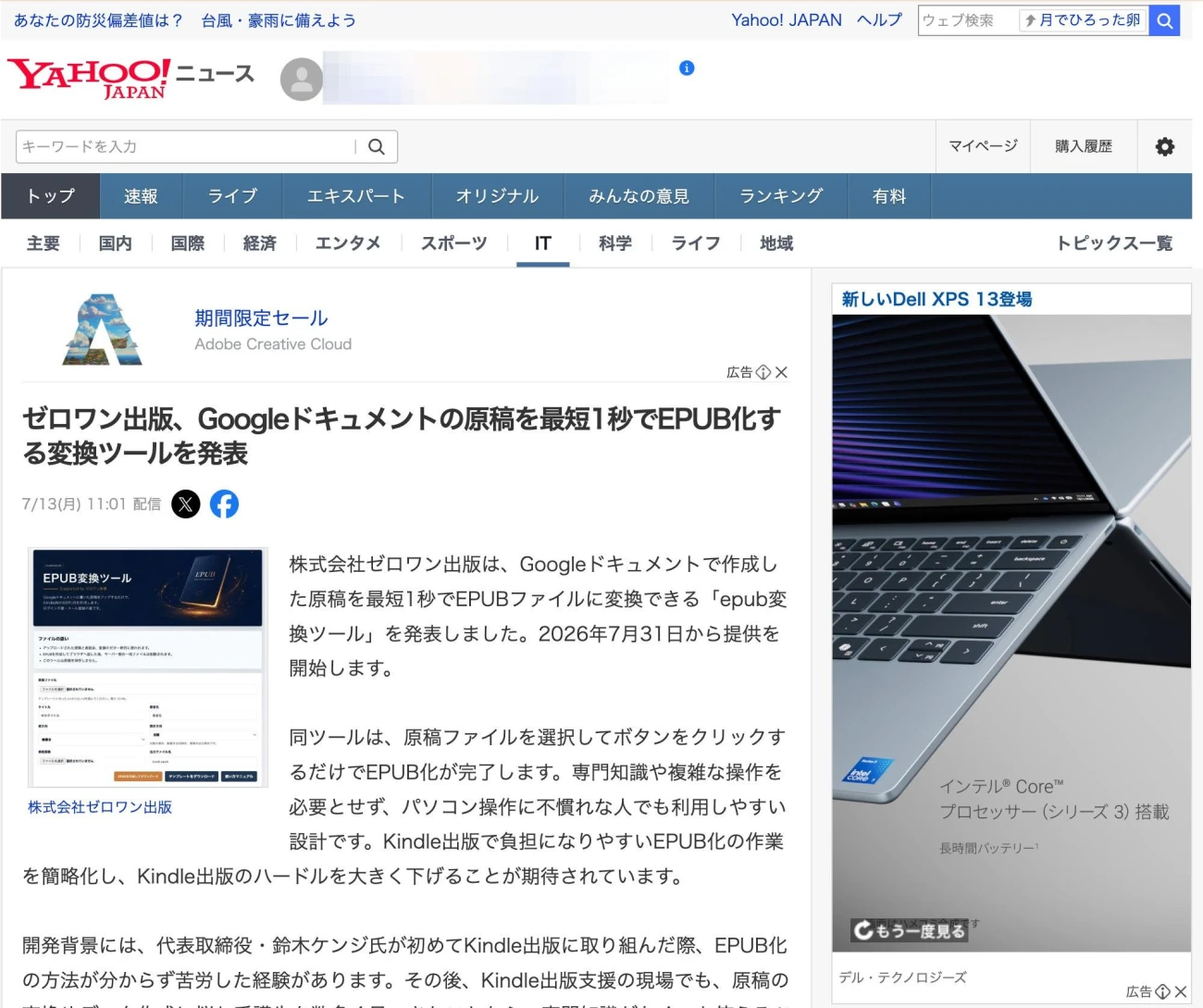Screen dimensions: 1203x1008
Task: Open the 期間限定セール ad link
Action: [261, 318]
